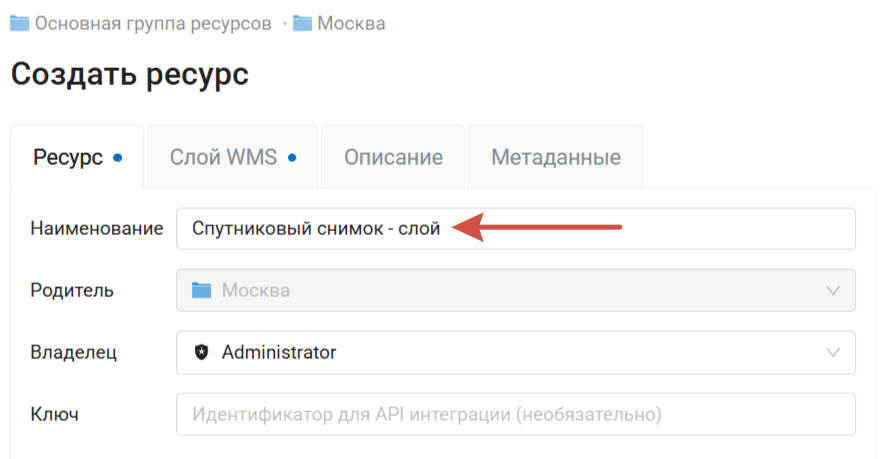This screenshot has width=889, height=459.
Task: Open the Основная группа ресурсов breadcrumb link
Action: point(153,23)
